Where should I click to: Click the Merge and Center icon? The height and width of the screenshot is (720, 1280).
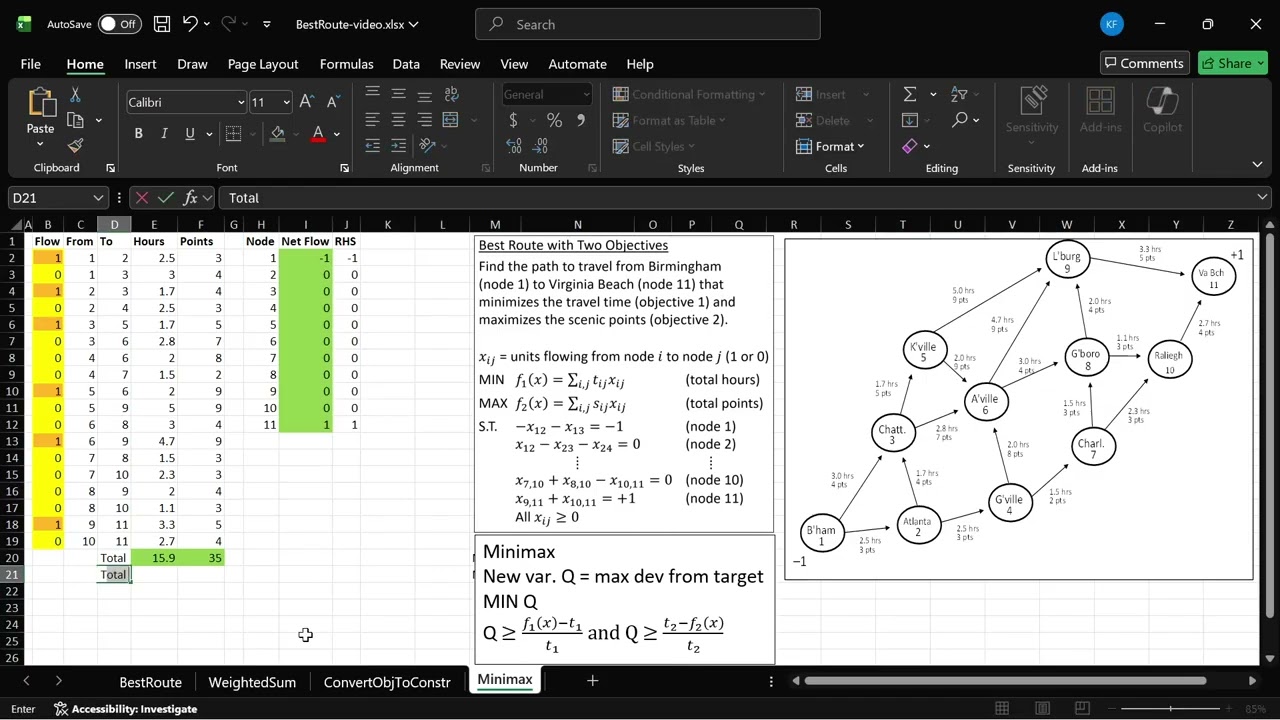click(x=450, y=120)
